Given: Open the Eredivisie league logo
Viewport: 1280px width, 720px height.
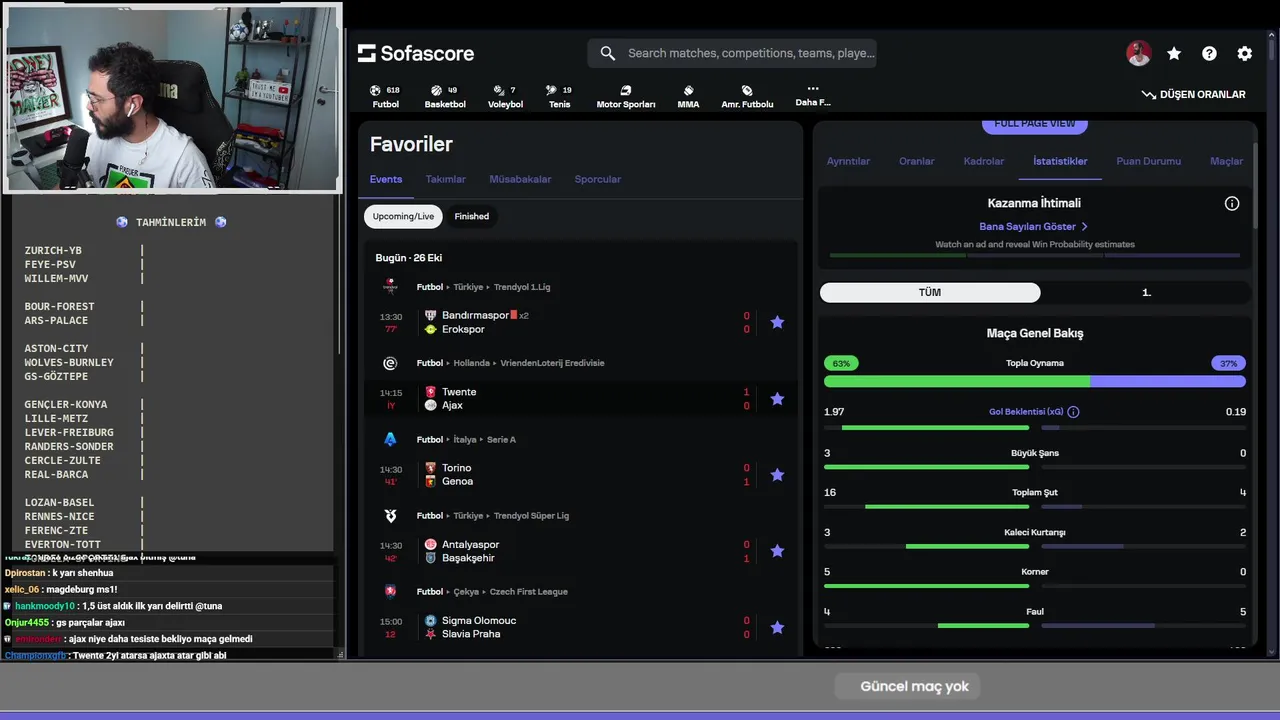Looking at the screenshot, I should [x=390, y=363].
